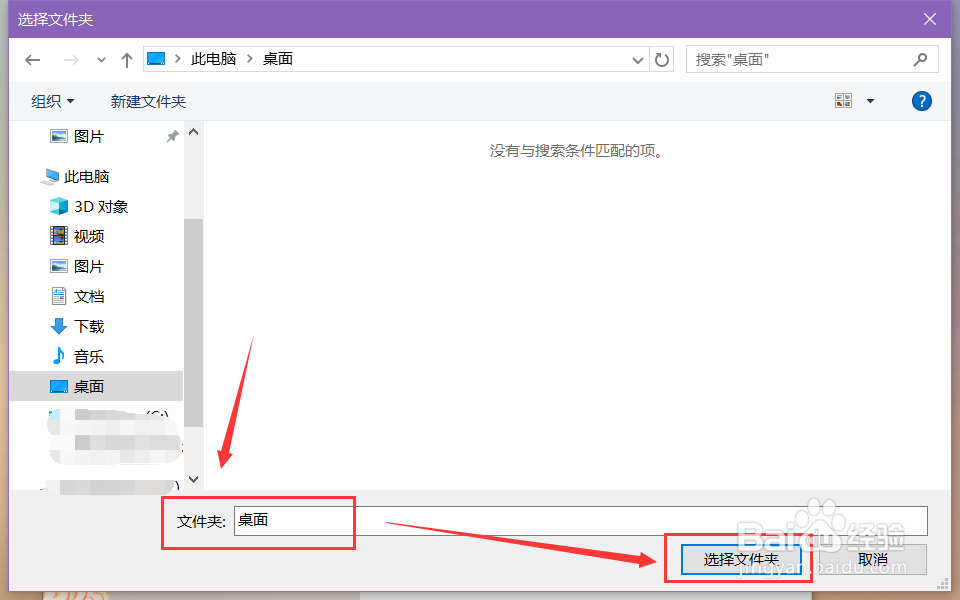The image size is (960, 600).
Task: Click the back navigation arrow
Action: tap(32, 59)
